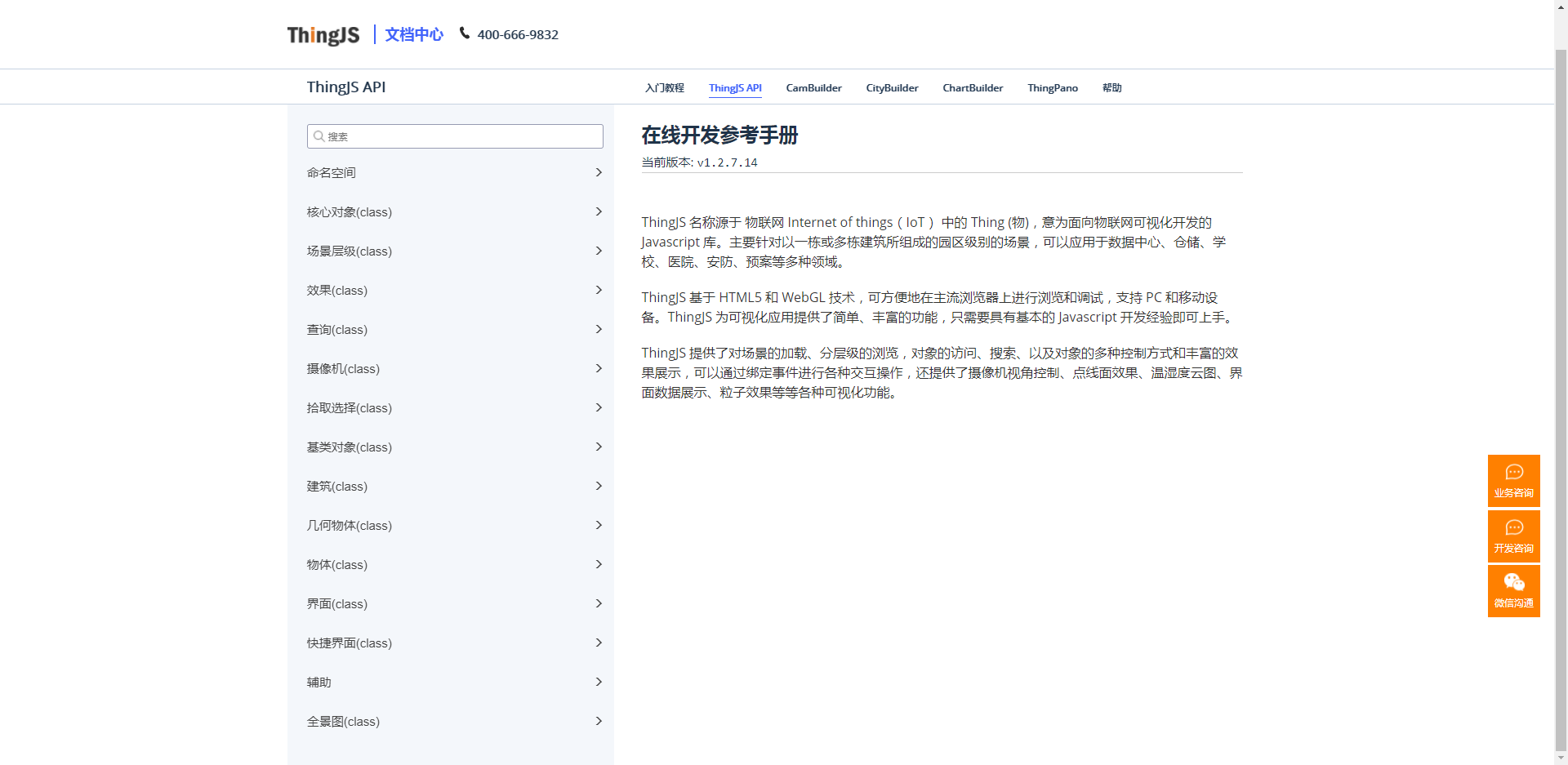The height and width of the screenshot is (765, 1568).
Task: Switch to ChartBuilder tab
Action: [x=973, y=88]
